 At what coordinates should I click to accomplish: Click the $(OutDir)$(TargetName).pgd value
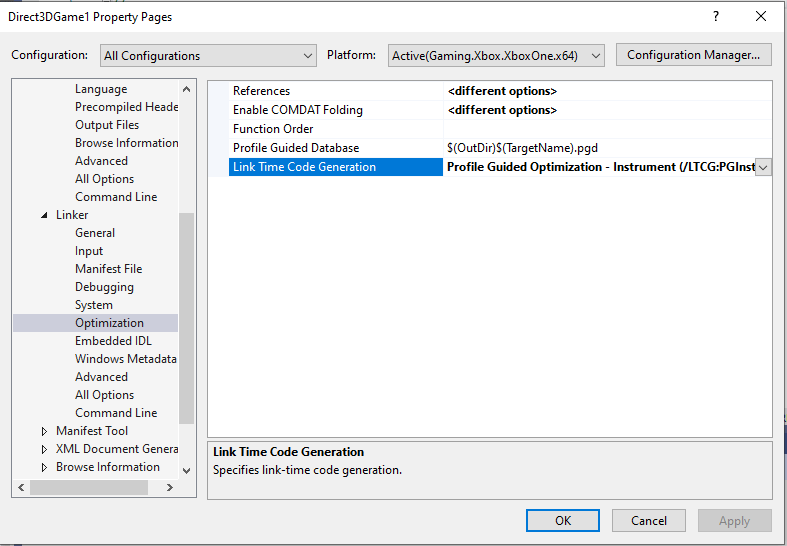[x=522, y=148]
